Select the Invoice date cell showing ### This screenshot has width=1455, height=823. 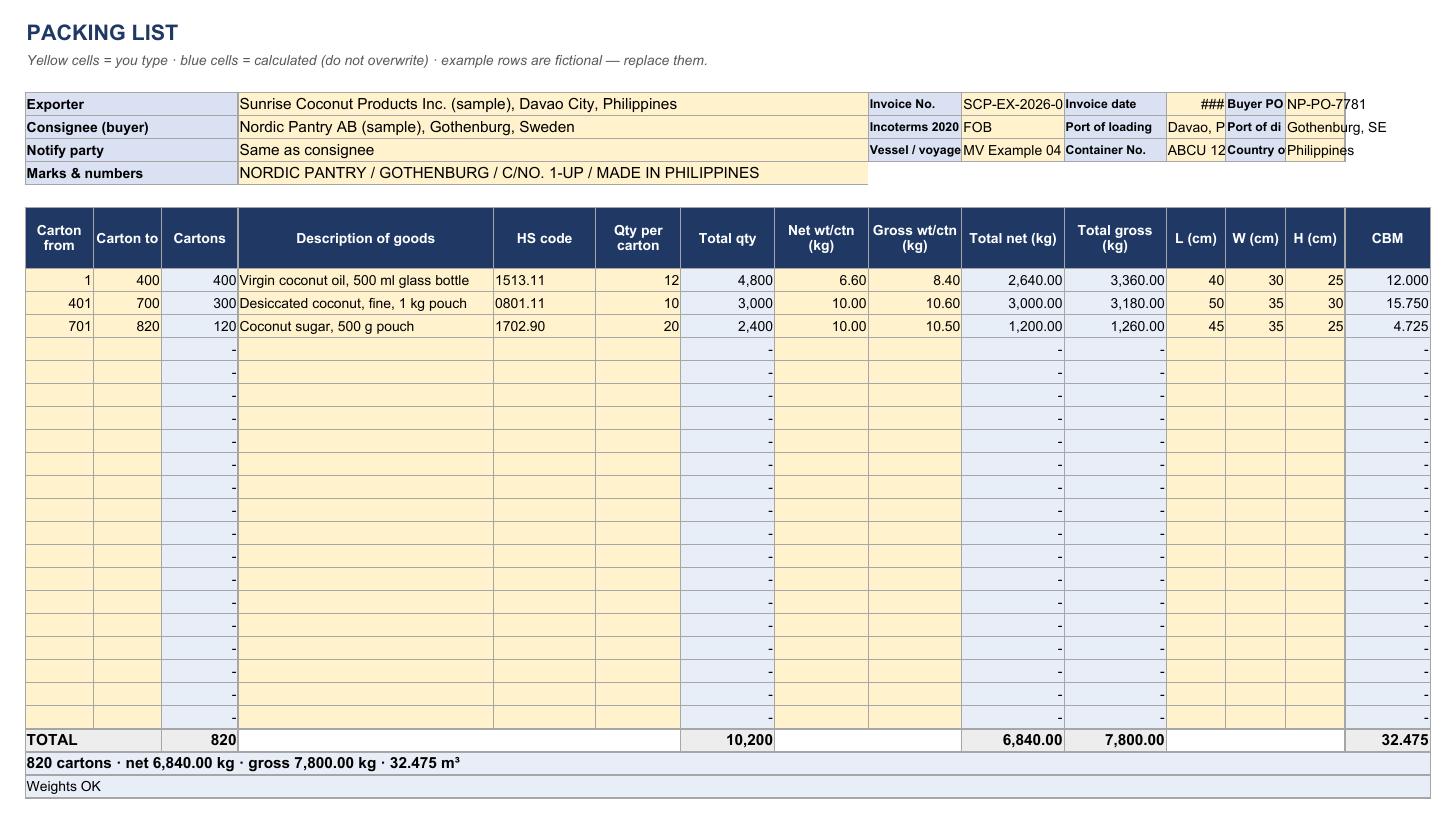pyautogui.click(x=1196, y=104)
